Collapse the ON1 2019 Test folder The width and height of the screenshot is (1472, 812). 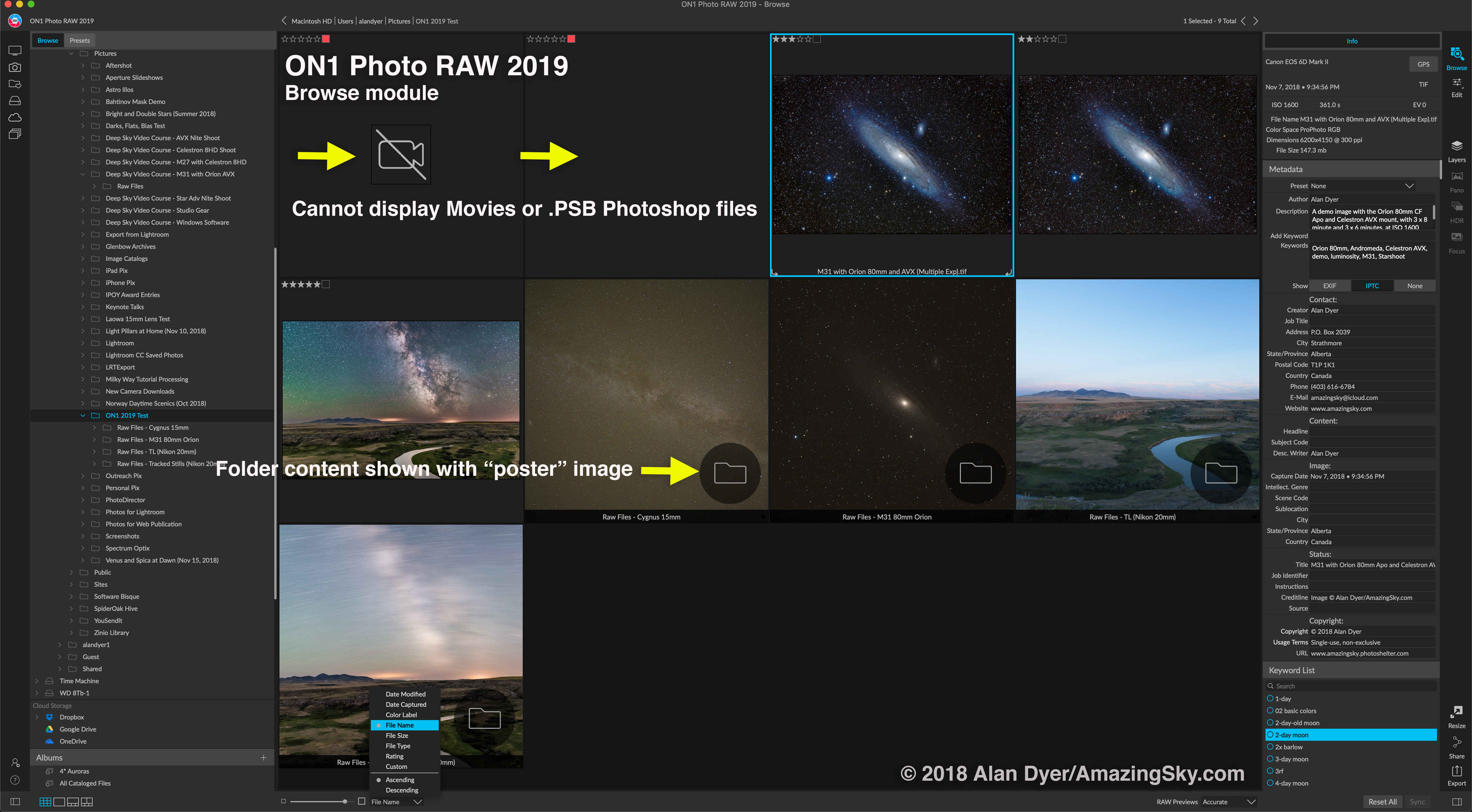pos(83,416)
